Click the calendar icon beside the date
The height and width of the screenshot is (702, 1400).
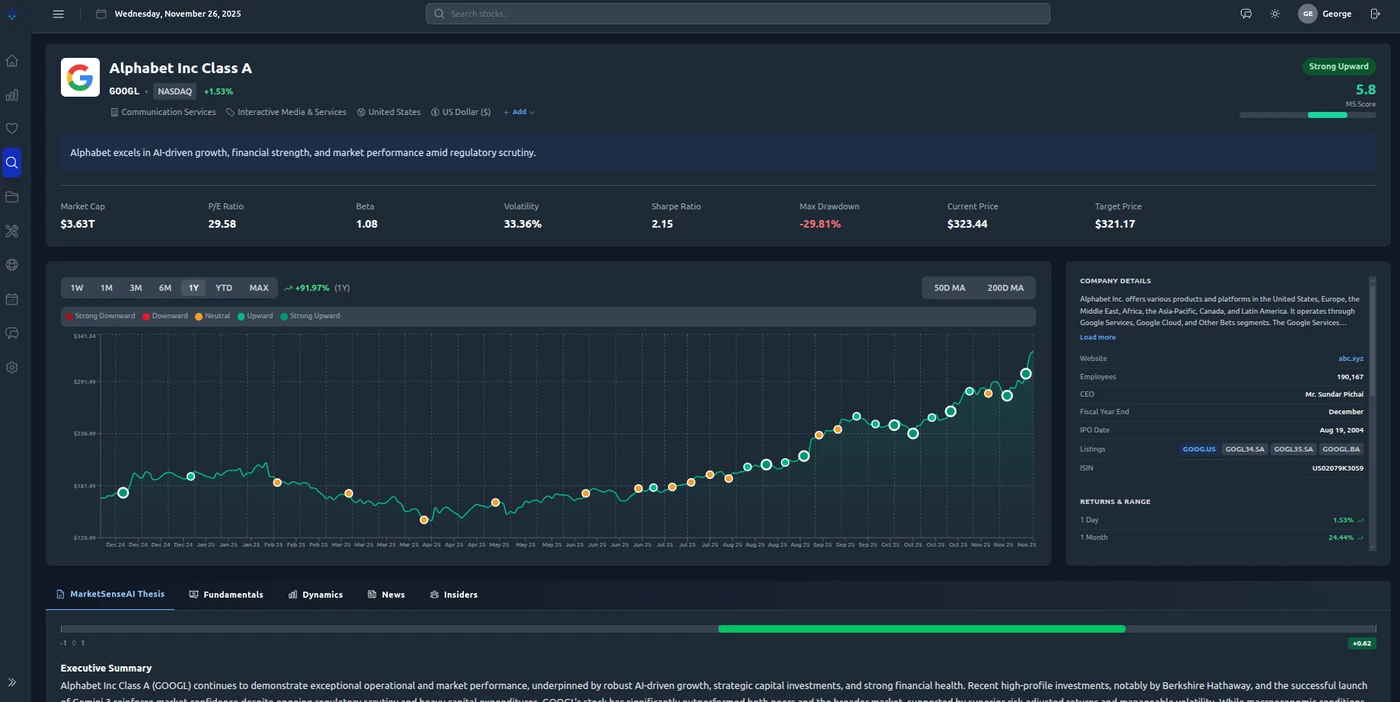[101, 14]
